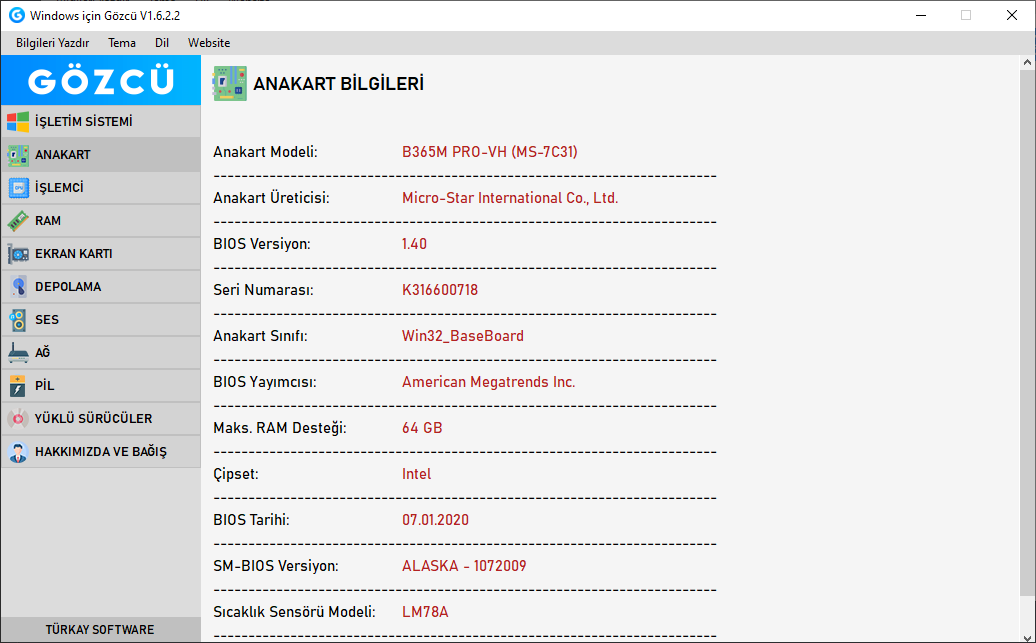The width and height of the screenshot is (1036, 643).
Task: Click the Windows flag icon for İşletim Sistemi
Action: tap(18, 122)
